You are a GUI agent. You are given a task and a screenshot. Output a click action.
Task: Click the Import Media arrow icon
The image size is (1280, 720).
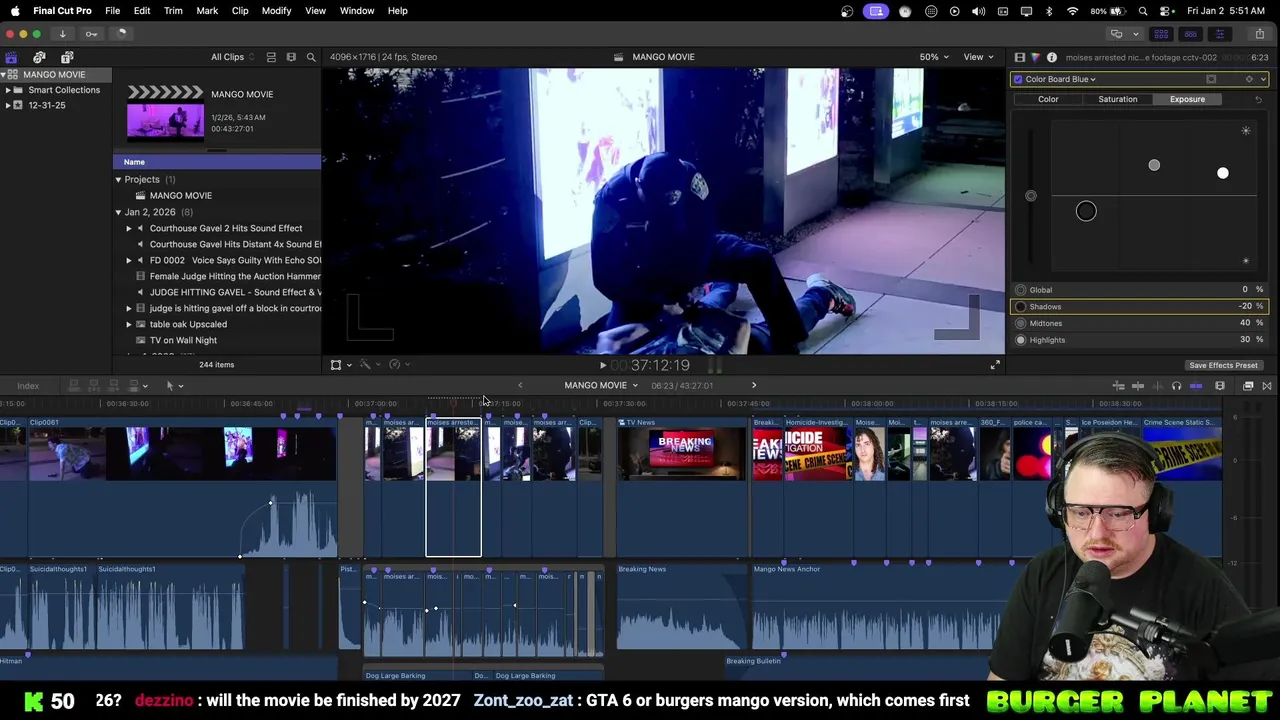[x=62, y=34]
